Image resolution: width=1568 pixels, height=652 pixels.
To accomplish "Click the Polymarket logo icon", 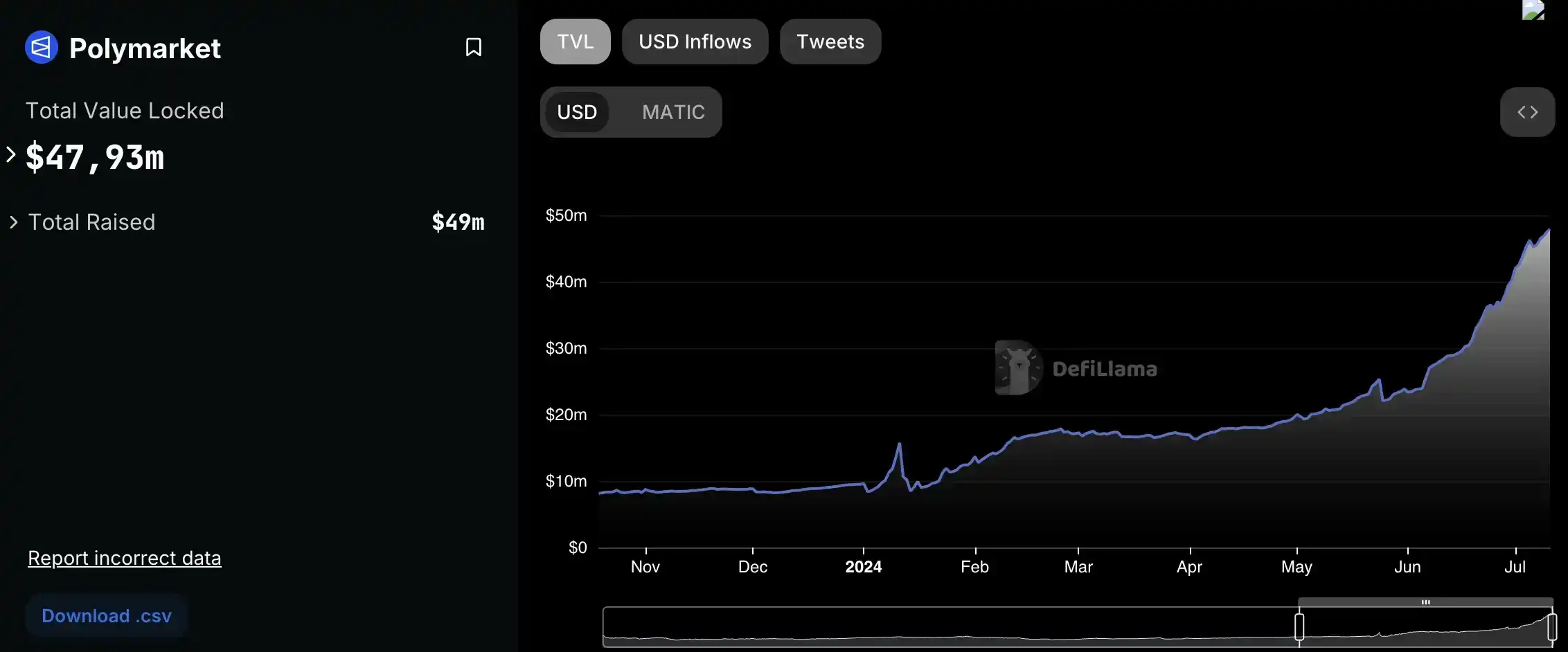I will (x=42, y=47).
